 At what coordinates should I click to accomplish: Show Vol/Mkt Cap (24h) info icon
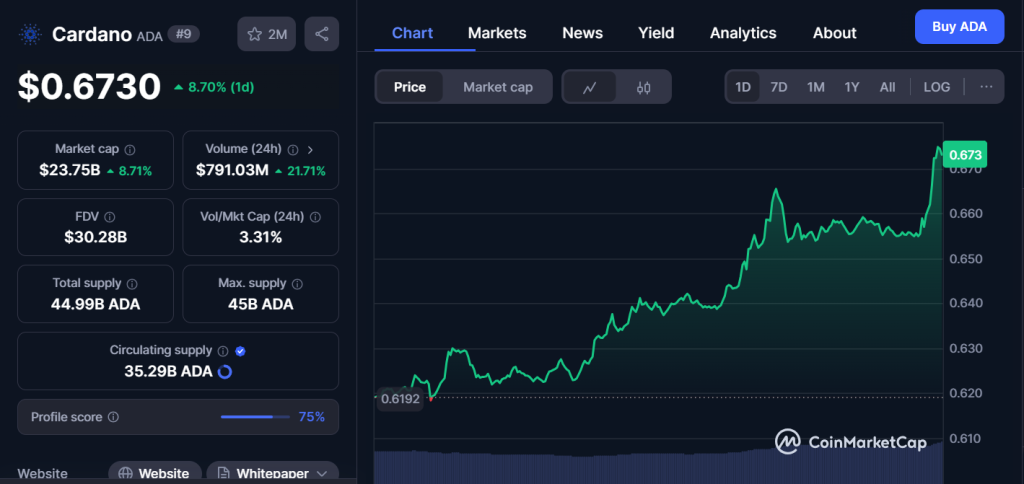[315, 216]
